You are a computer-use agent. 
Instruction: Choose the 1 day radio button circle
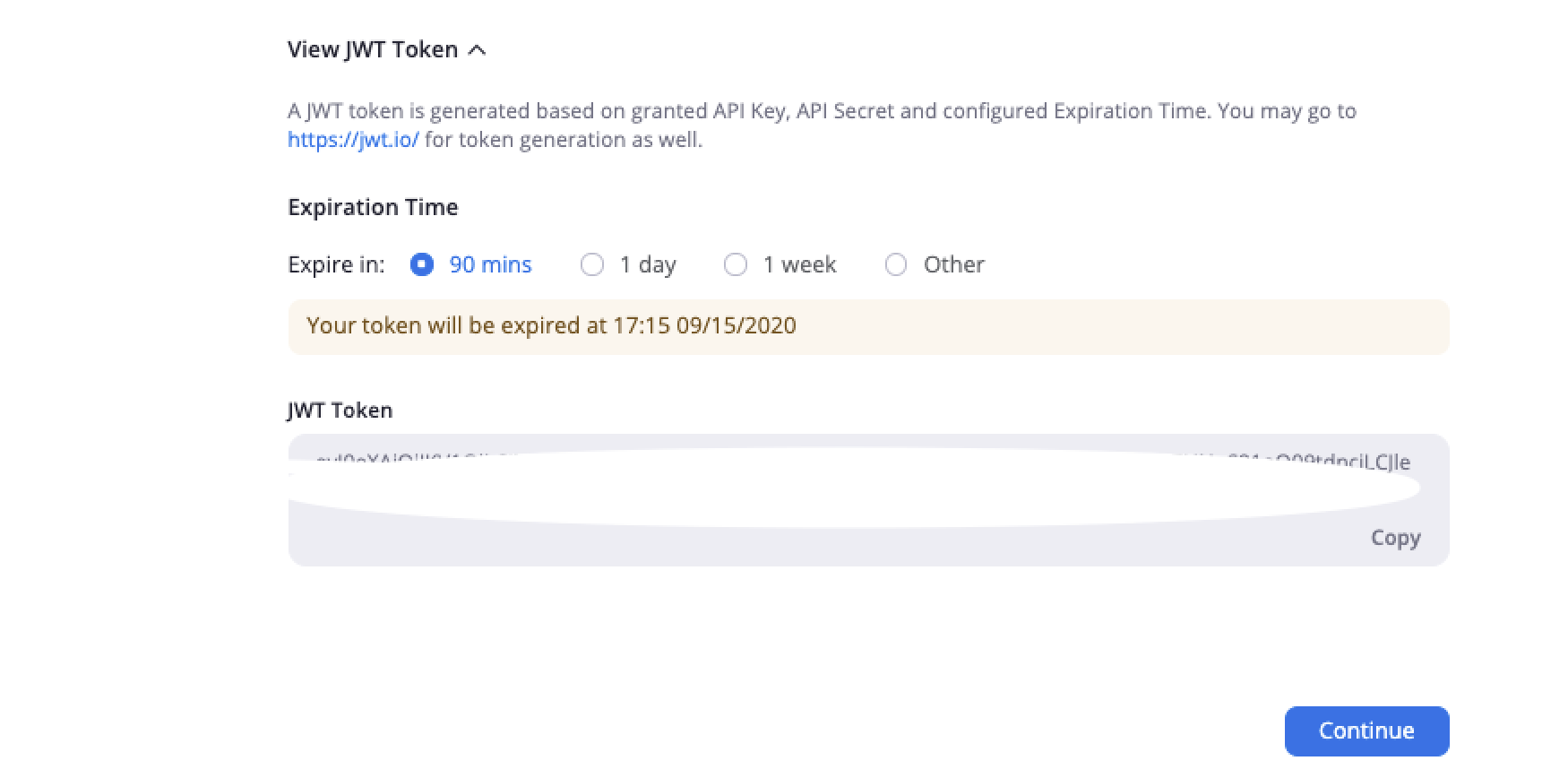pyautogui.click(x=592, y=264)
